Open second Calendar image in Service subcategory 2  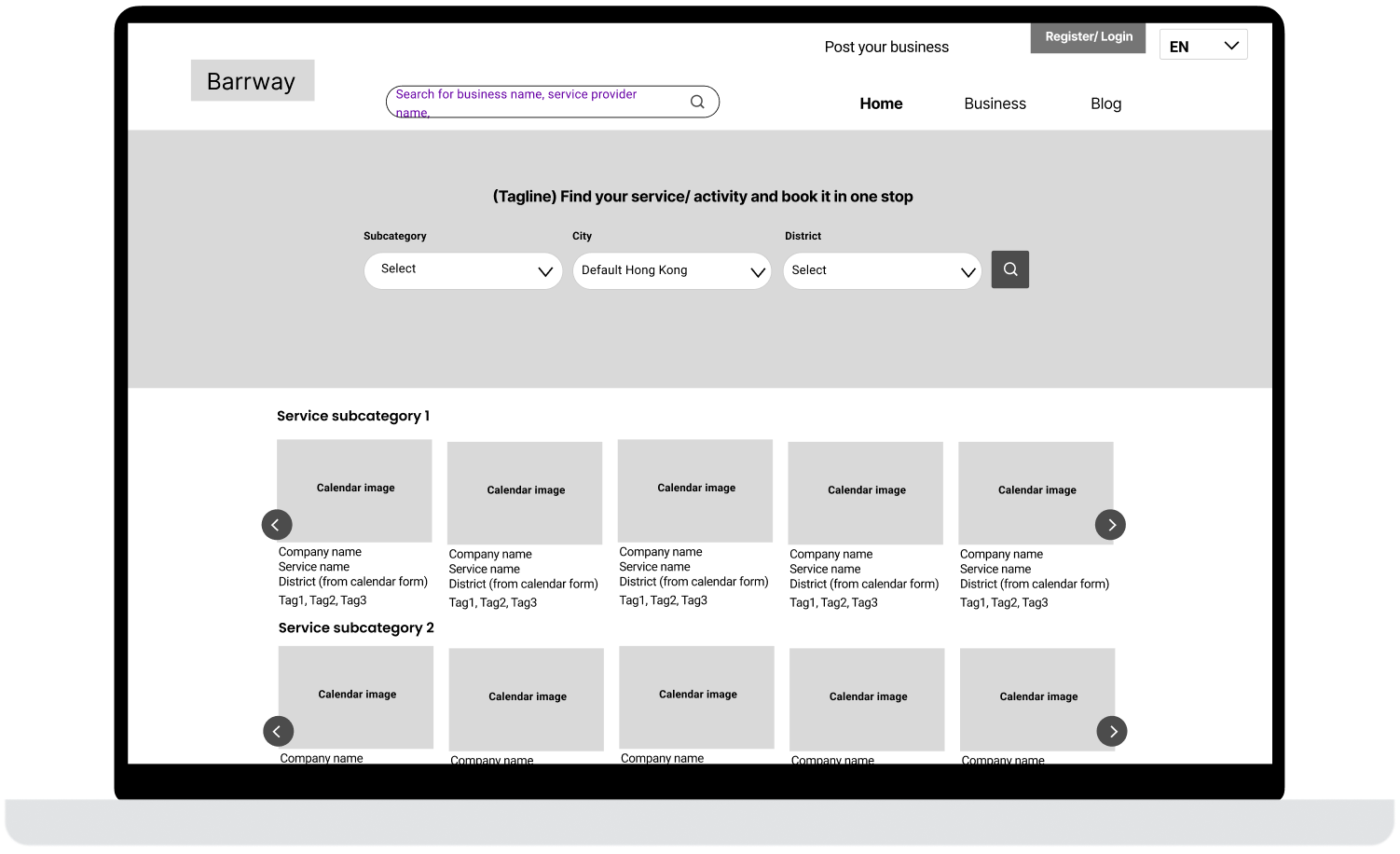pos(527,698)
